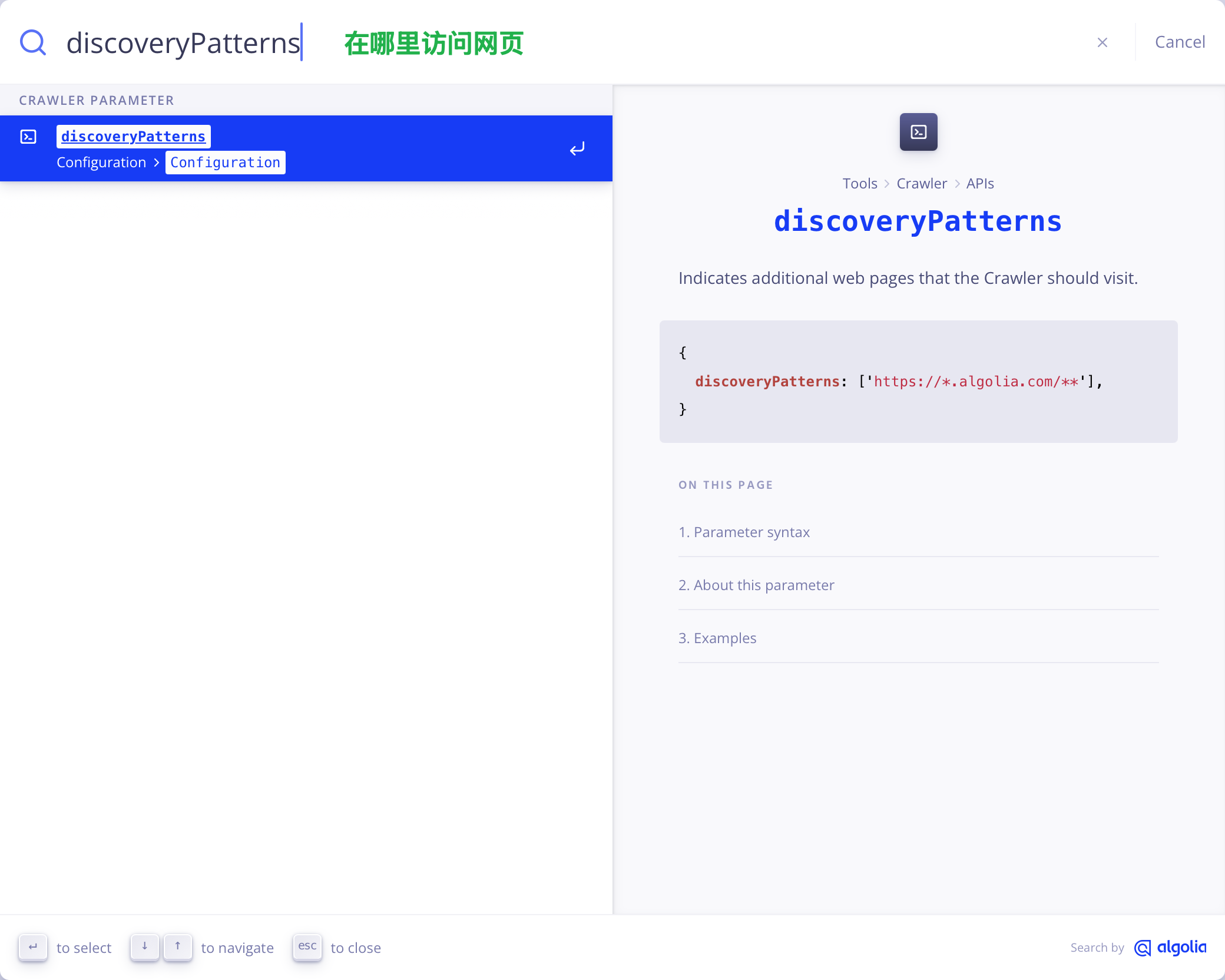Jump to the 3. Examples section
This screenshot has width=1225, height=980.
point(717,638)
